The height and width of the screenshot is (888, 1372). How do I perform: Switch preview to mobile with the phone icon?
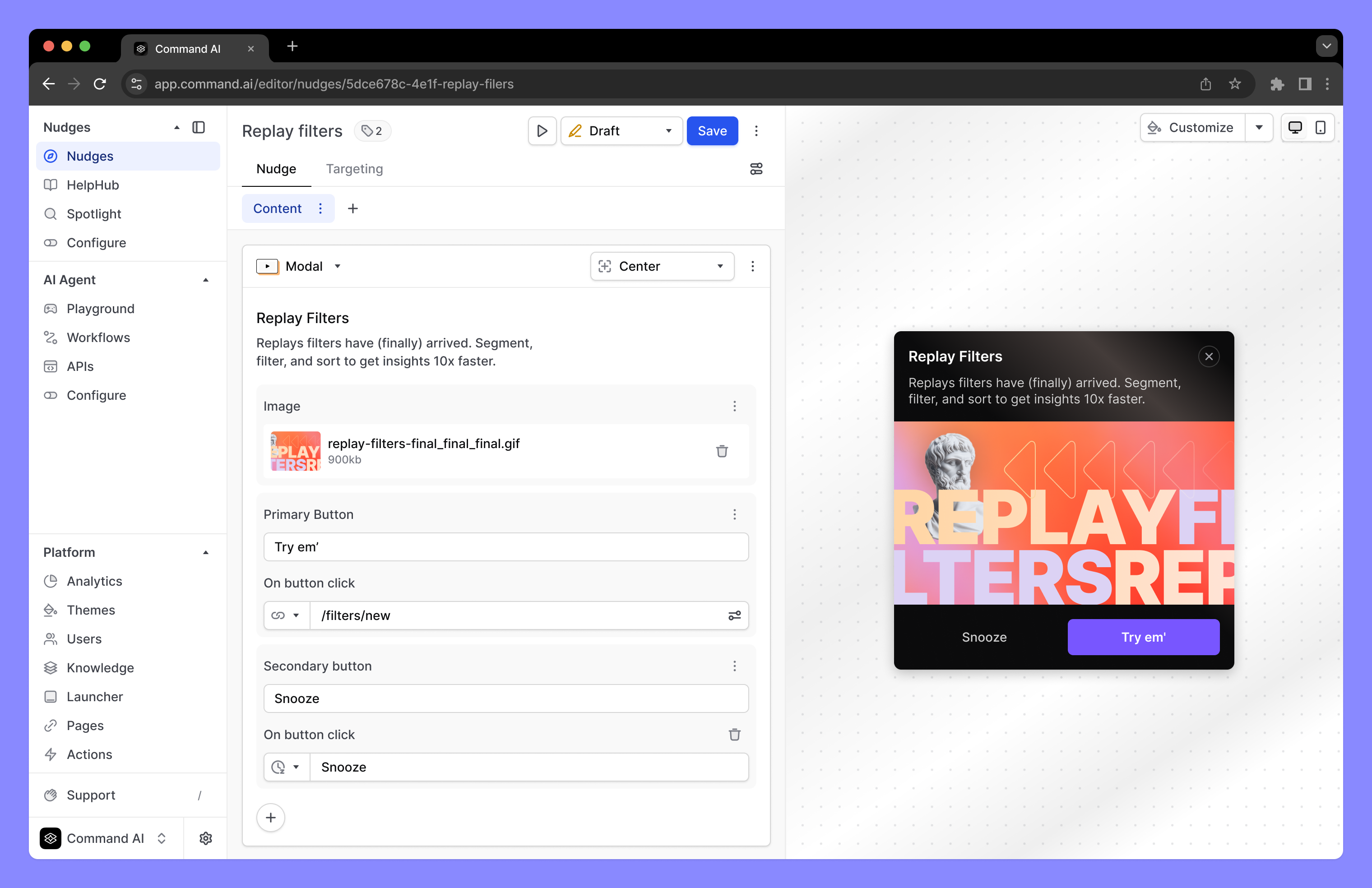click(1320, 127)
